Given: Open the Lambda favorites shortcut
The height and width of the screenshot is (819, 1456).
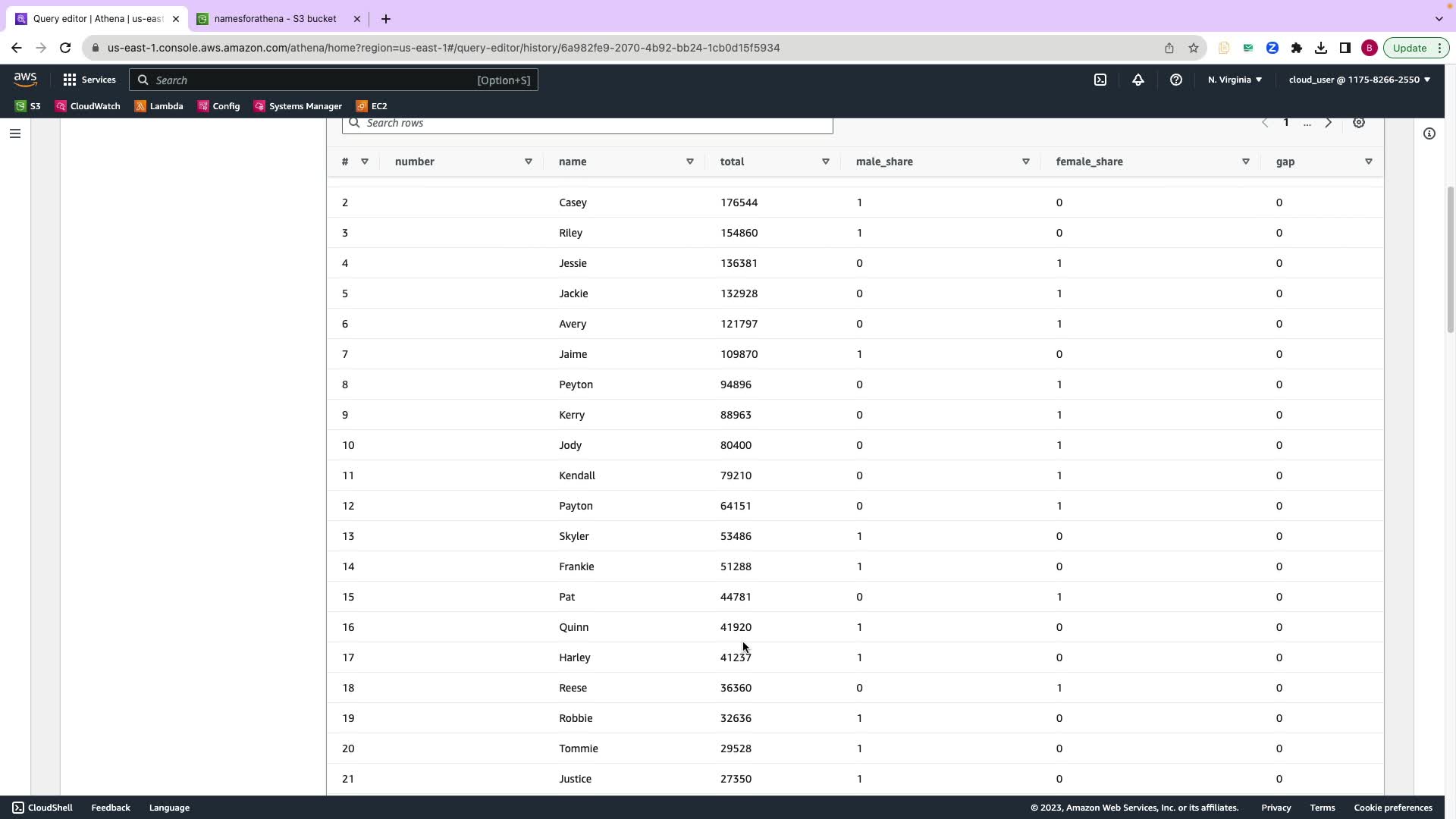Looking at the screenshot, I should click(x=159, y=106).
